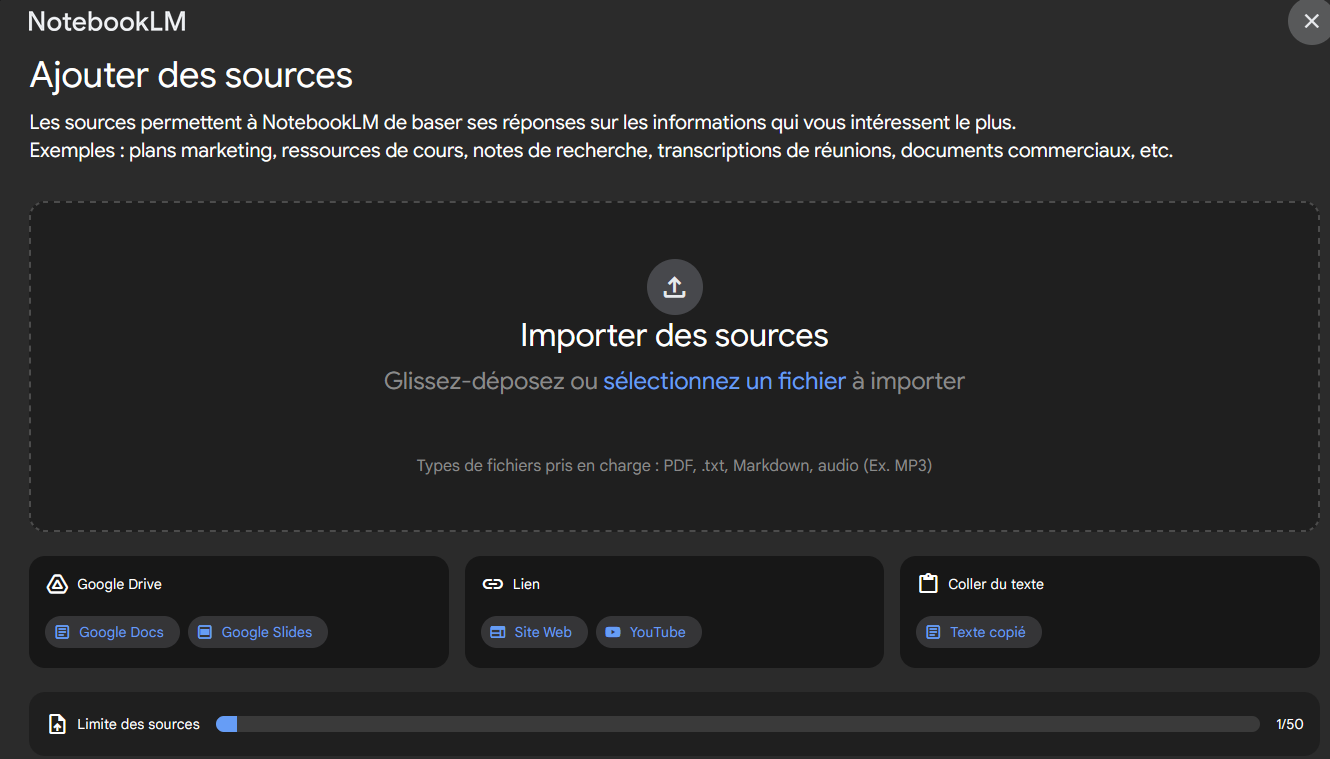The width and height of the screenshot is (1330, 759).
Task: Click the Lien label
Action: pos(526,584)
